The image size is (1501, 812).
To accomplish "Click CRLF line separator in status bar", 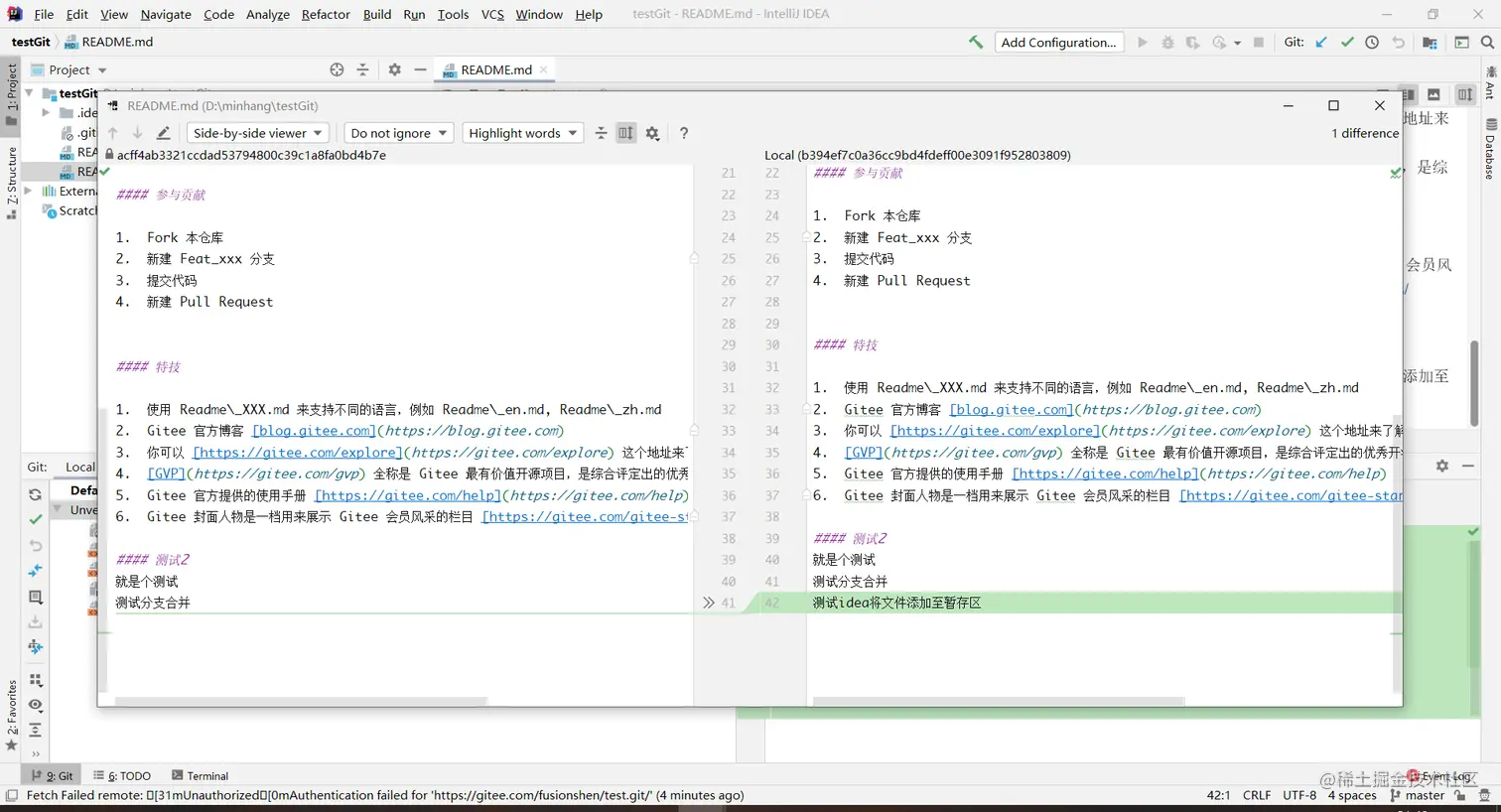I will [x=1257, y=795].
